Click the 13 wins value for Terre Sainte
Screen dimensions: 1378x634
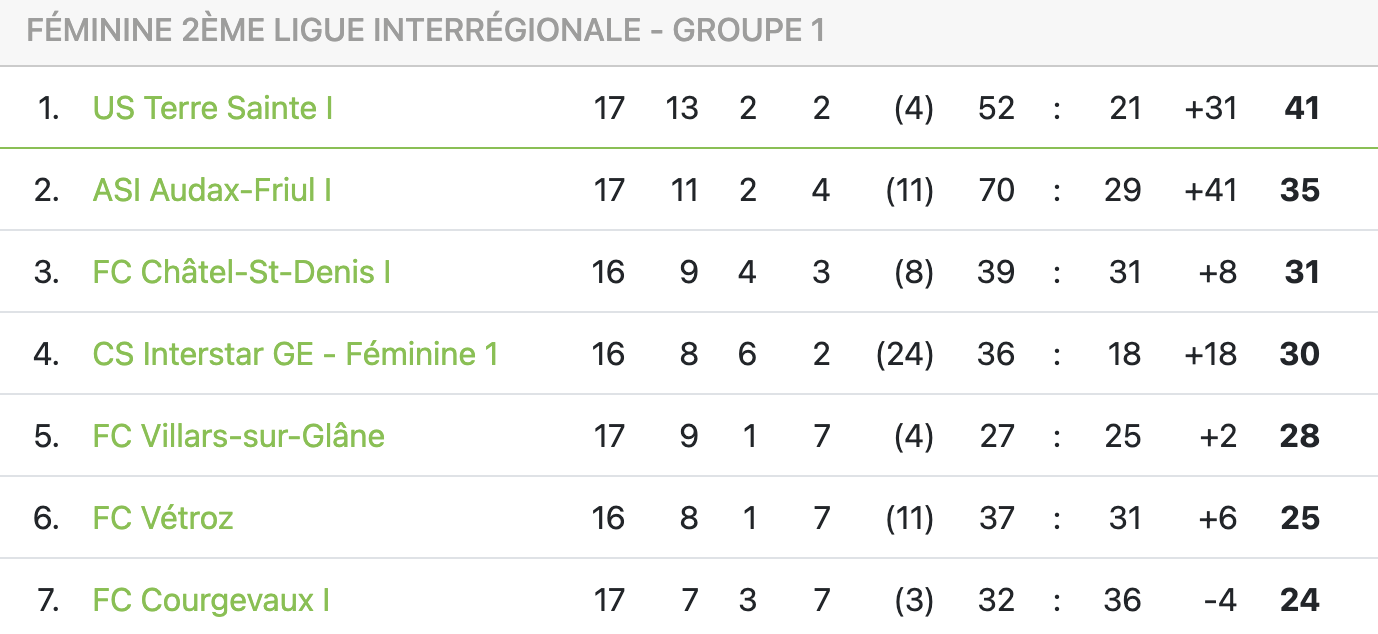[681, 108]
